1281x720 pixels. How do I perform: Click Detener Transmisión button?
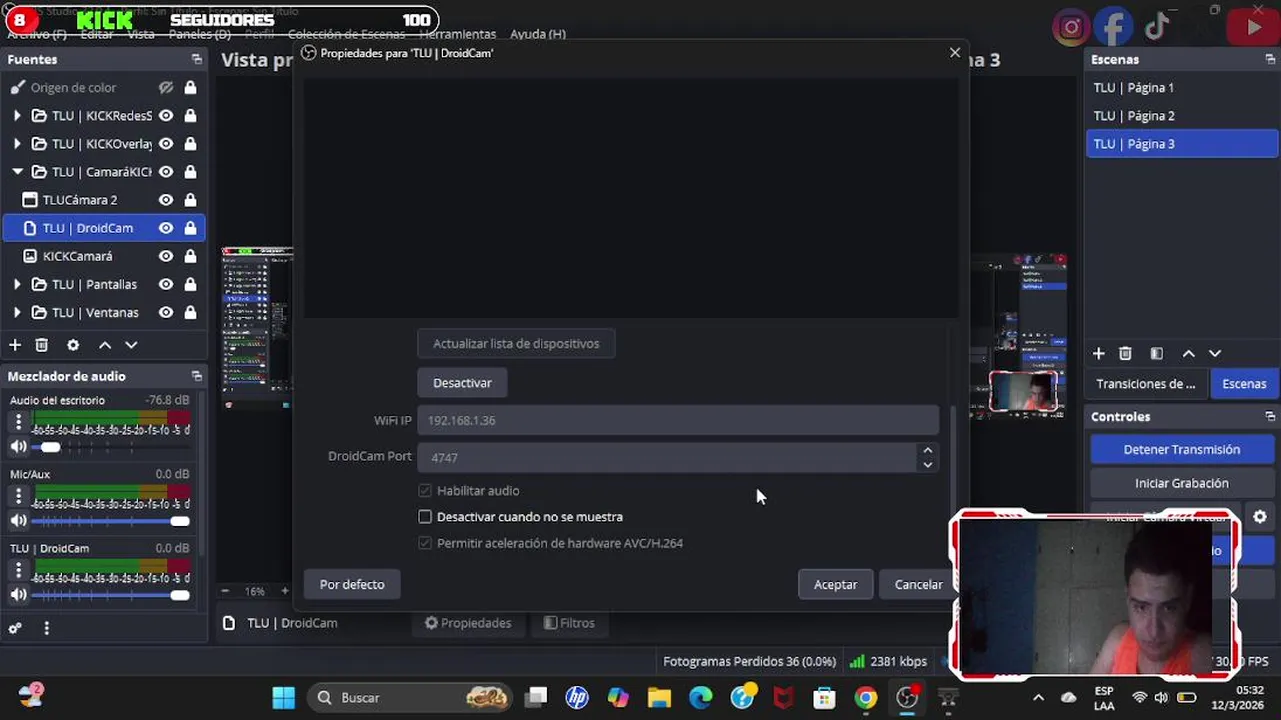[x=1182, y=450]
